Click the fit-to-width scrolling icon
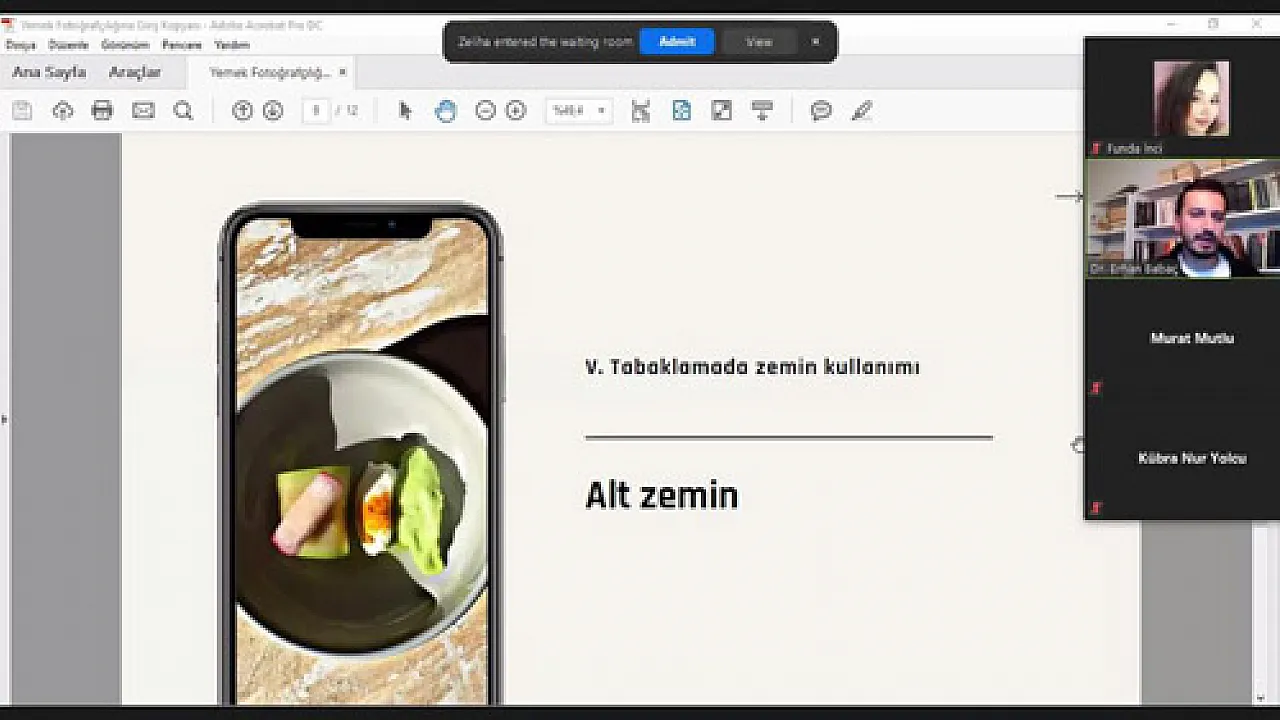Viewport: 1280px width, 720px height. [x=641, y=111]
